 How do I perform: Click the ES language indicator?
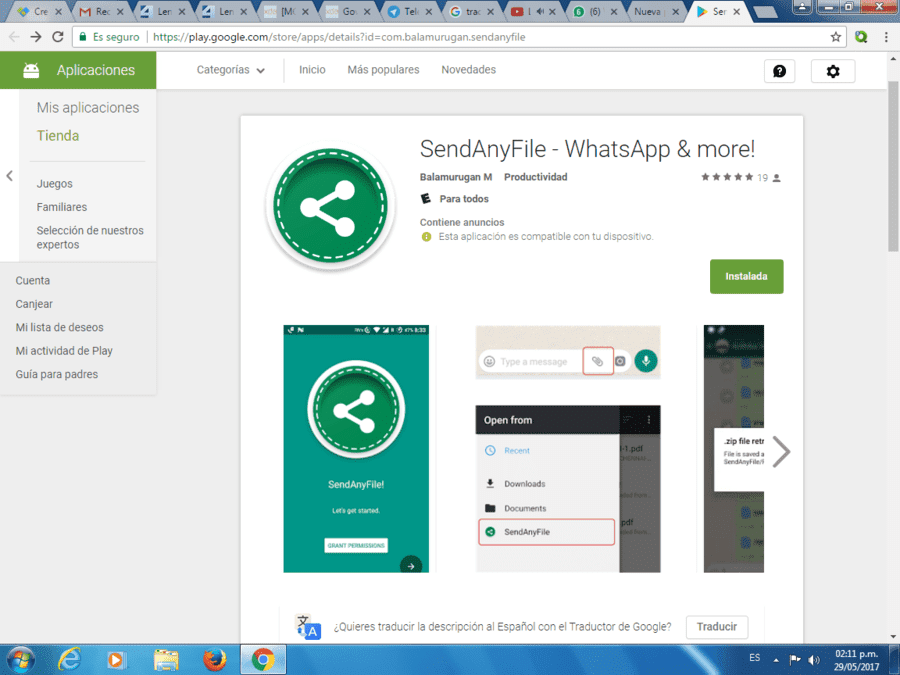tap(754, 658)
